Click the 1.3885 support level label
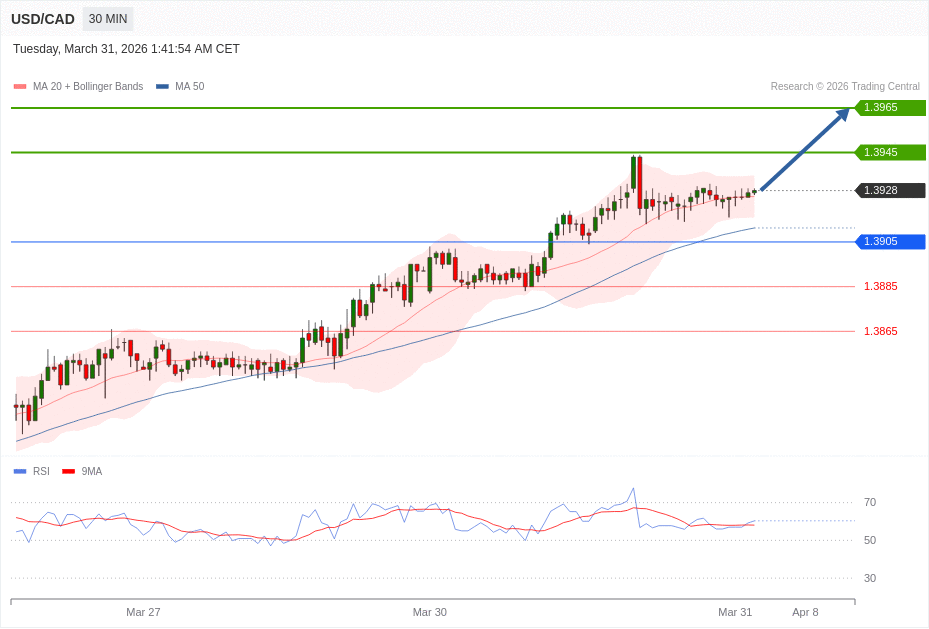This screenshot has width=929, height=629. coord(880,286)
